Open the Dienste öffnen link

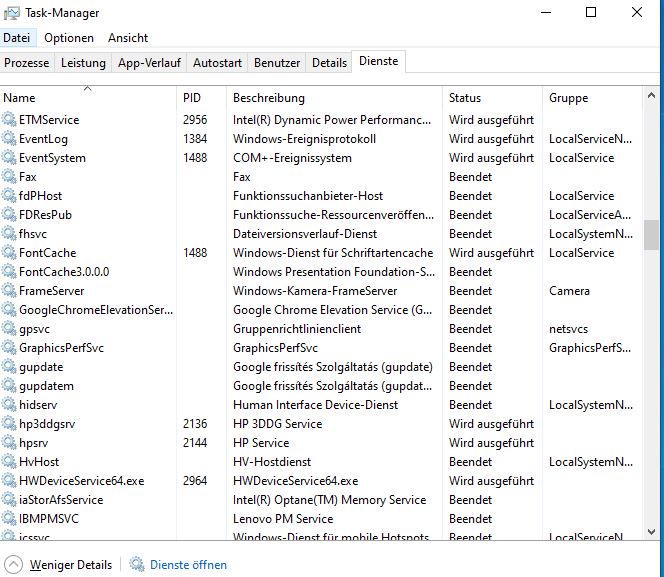188,565
